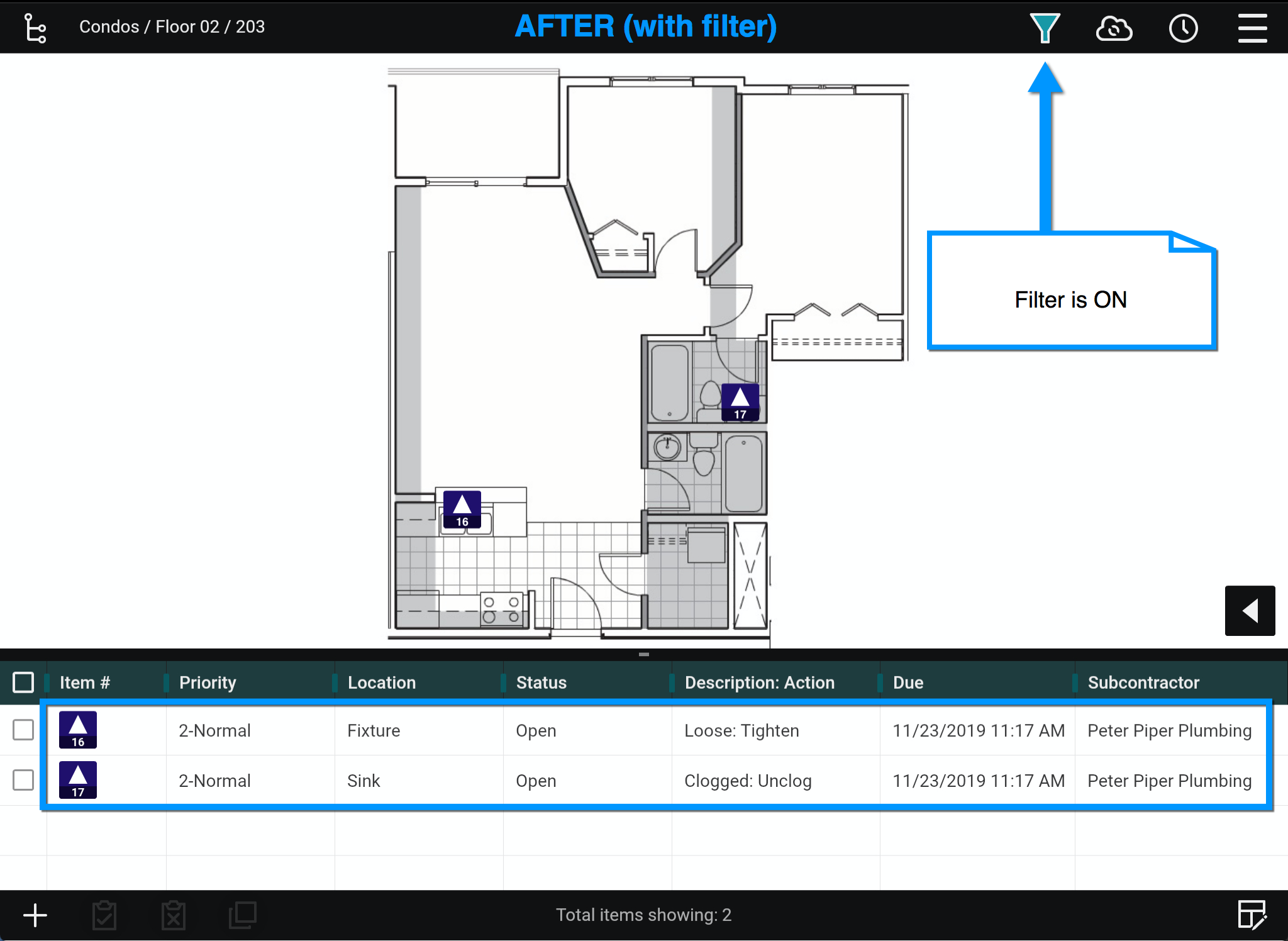Expand side panel with left arrow button

(1250, 610)
